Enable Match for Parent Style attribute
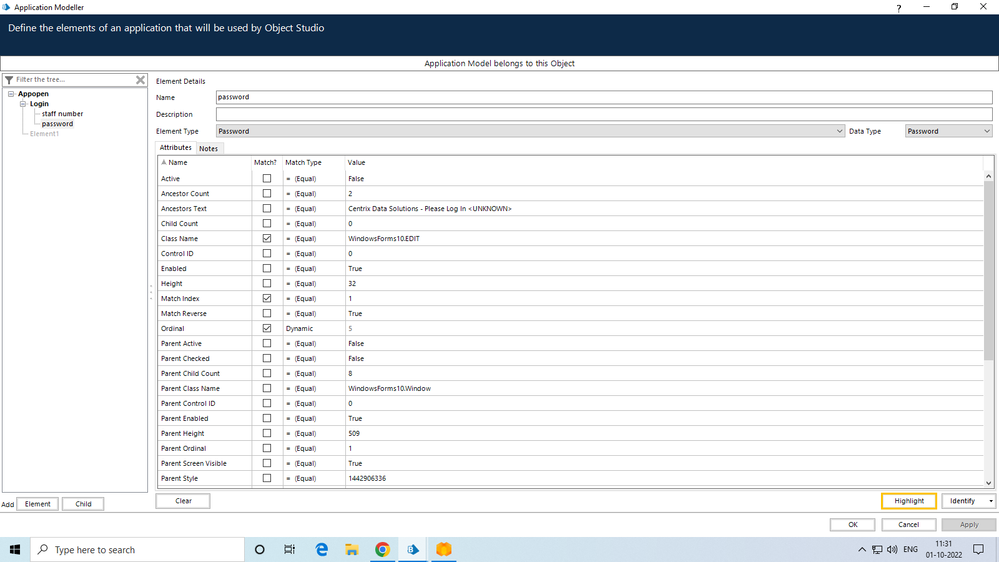Screen dimensions: 999x562 pyautogui.click(x=266, y=478)
